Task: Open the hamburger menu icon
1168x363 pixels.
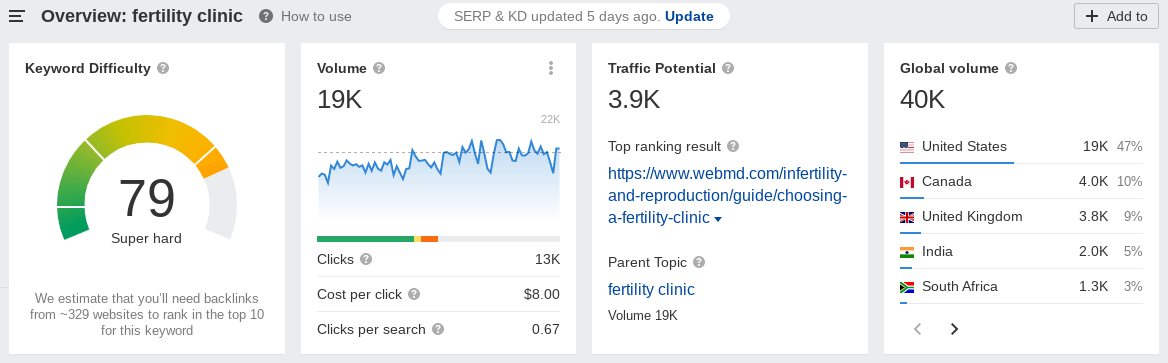Action: tap(16, 16)
